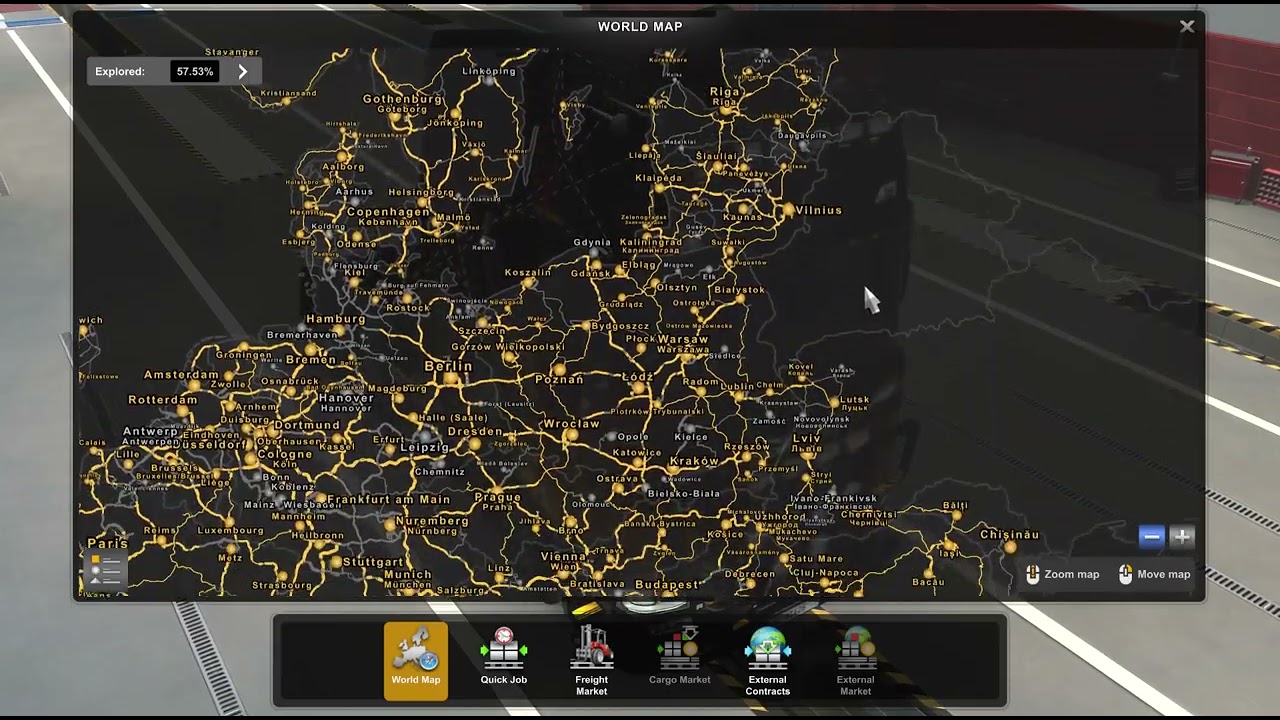Click the Leipzig city label

point(425,447)
